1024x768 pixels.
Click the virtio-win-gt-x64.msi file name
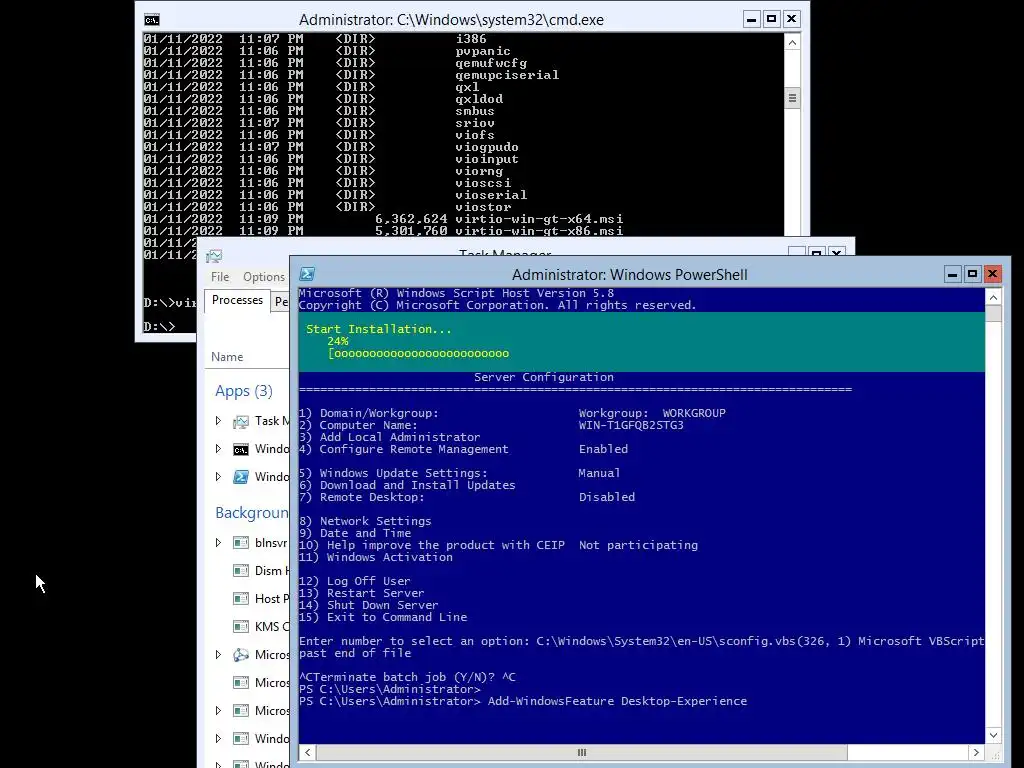(539, 219)
